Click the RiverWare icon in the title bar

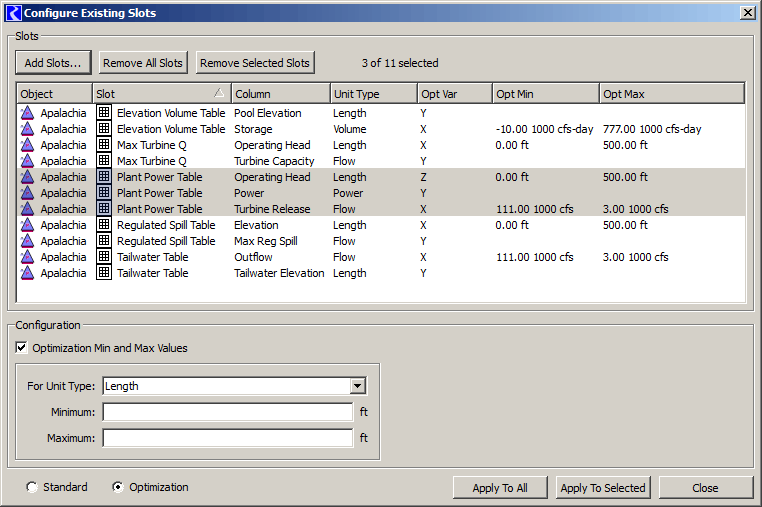pyautogui.click(x=13, y=13)
